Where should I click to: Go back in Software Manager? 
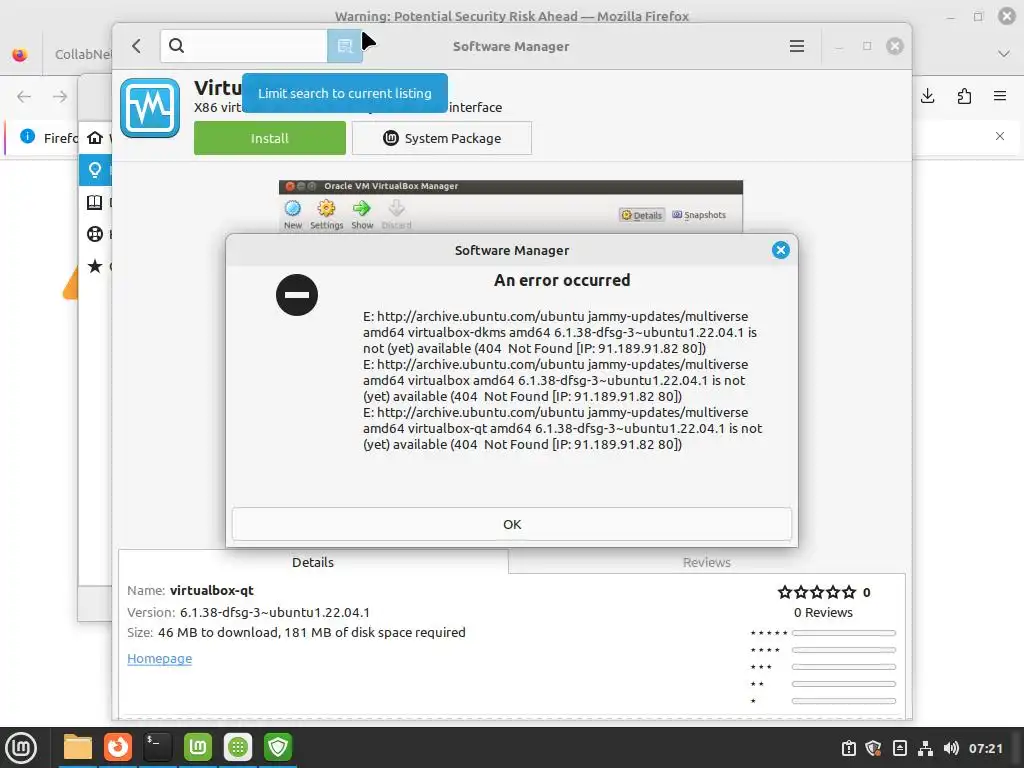point(136,46)
